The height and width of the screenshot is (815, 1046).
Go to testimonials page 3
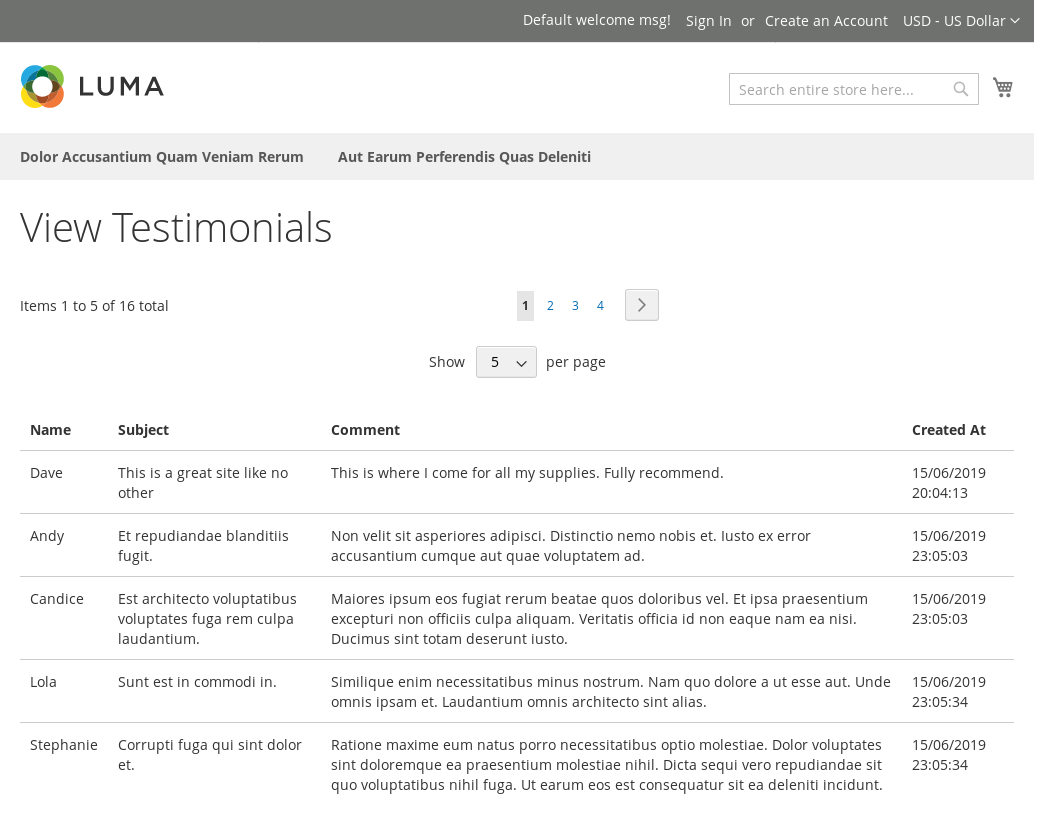pos(575,305)
